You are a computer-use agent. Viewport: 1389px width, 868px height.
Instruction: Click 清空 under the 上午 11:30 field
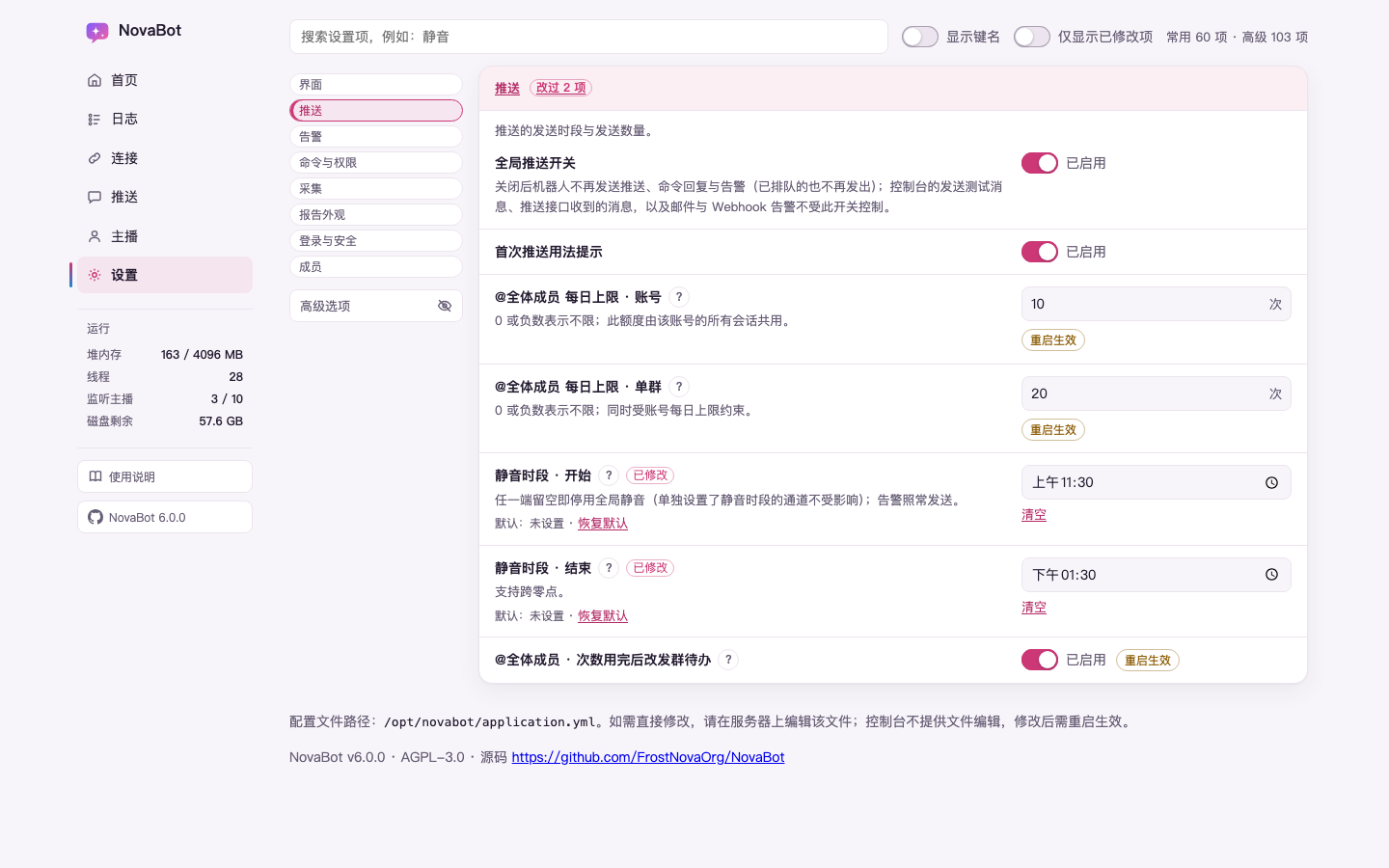(1034, 515)
